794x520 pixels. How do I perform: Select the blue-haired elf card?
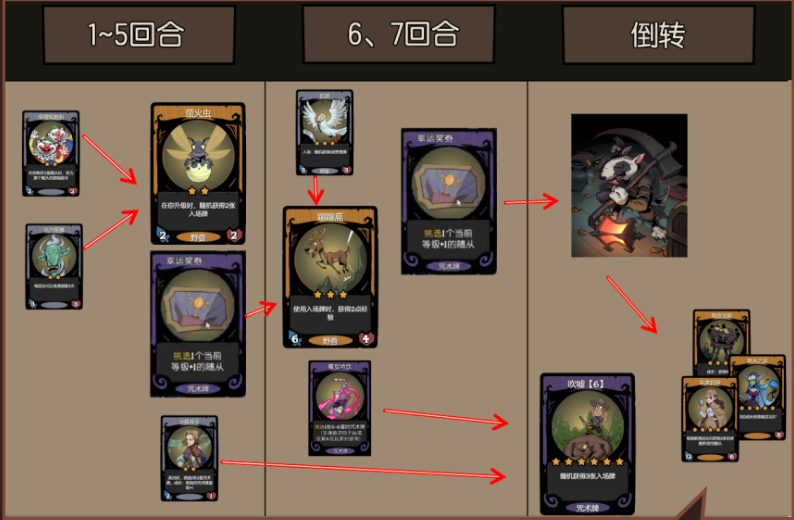[x=758, y=397]
